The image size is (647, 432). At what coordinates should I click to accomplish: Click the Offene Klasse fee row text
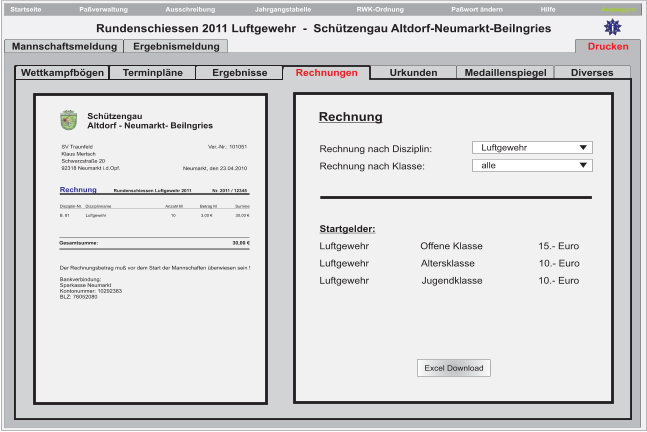[451, 246]
